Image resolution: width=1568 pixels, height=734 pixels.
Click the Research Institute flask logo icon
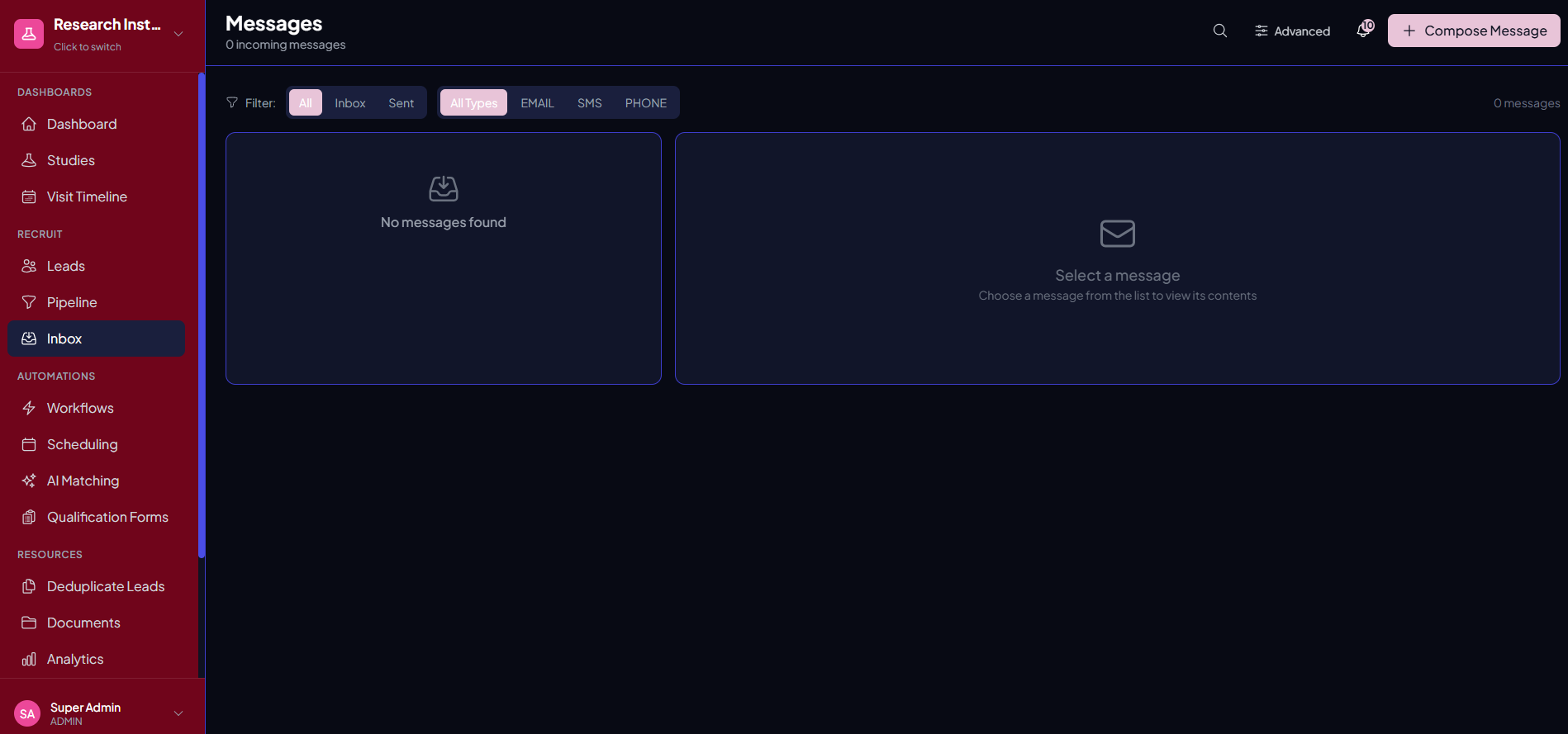(x=29, y=34)
